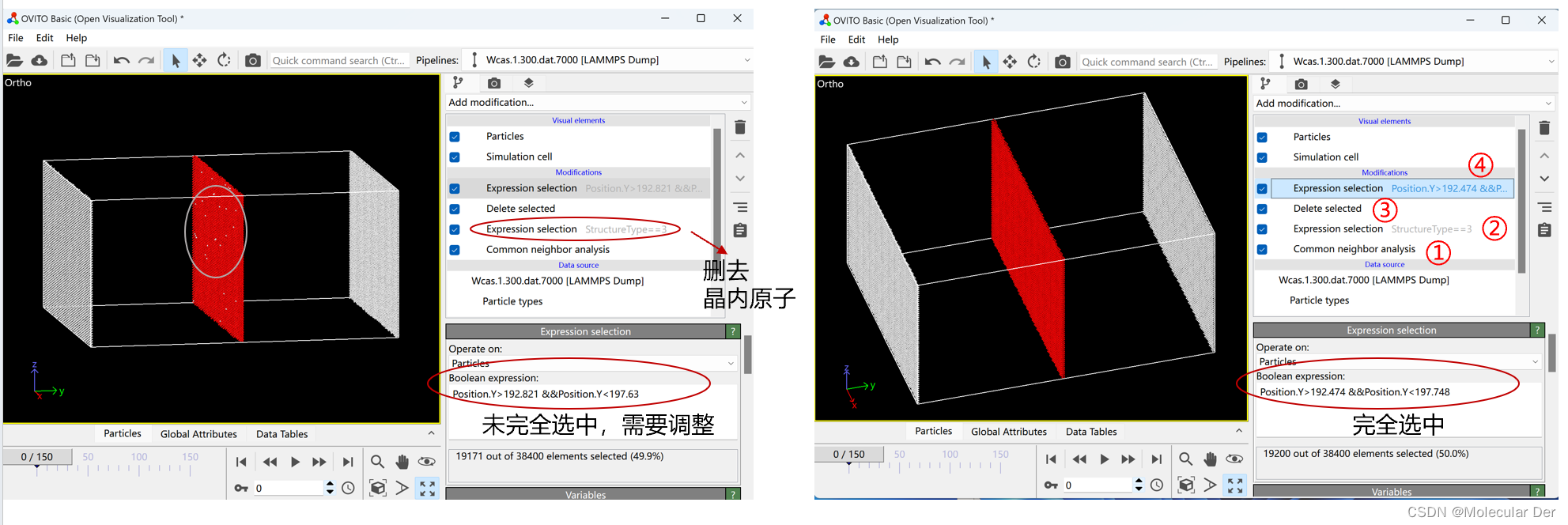Click the delete modifier trash icon in right window
This screenshot has height=525, width=1568.
[1544, 127]
